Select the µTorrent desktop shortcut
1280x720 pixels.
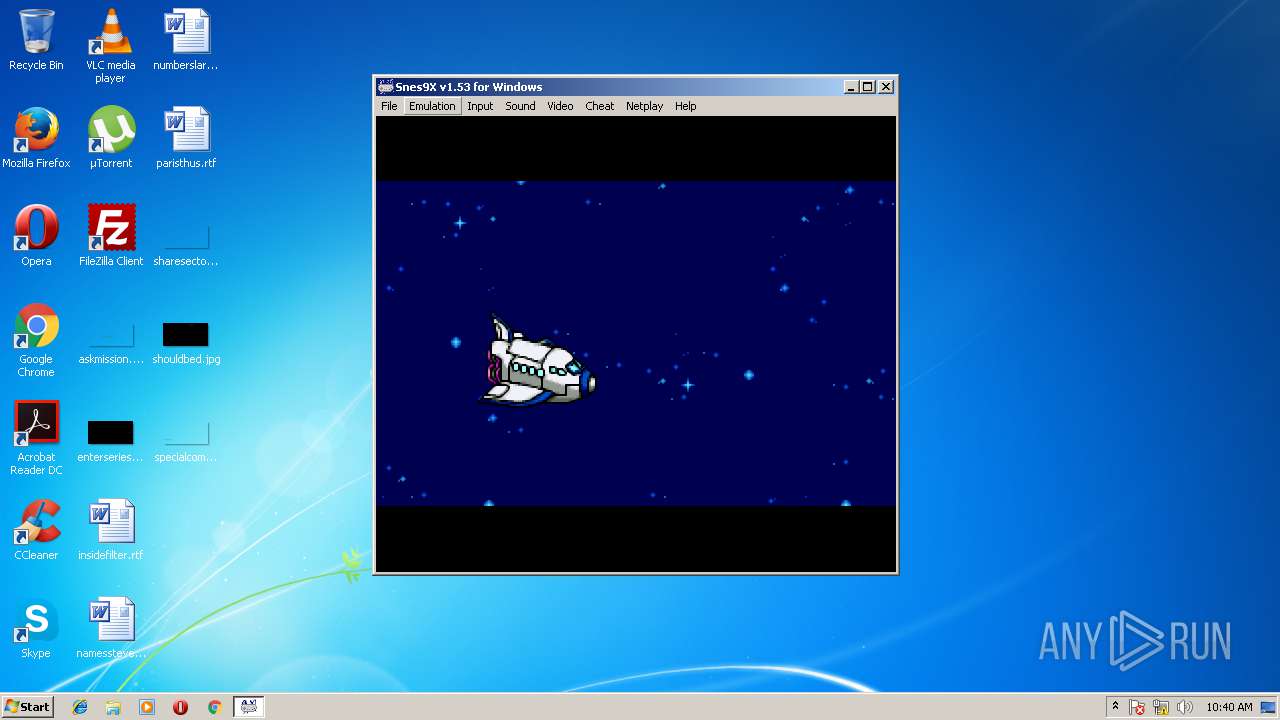pos(110,138)
